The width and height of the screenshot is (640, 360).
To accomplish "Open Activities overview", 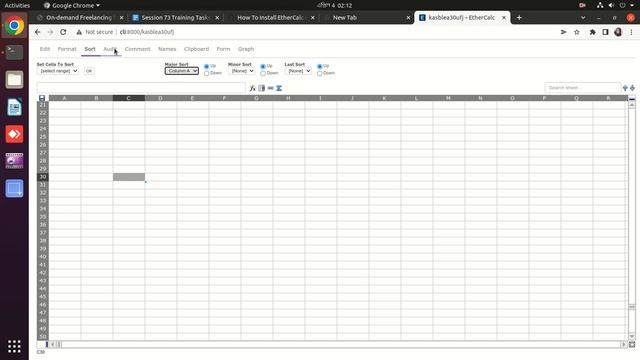I will tap(17, 5).
